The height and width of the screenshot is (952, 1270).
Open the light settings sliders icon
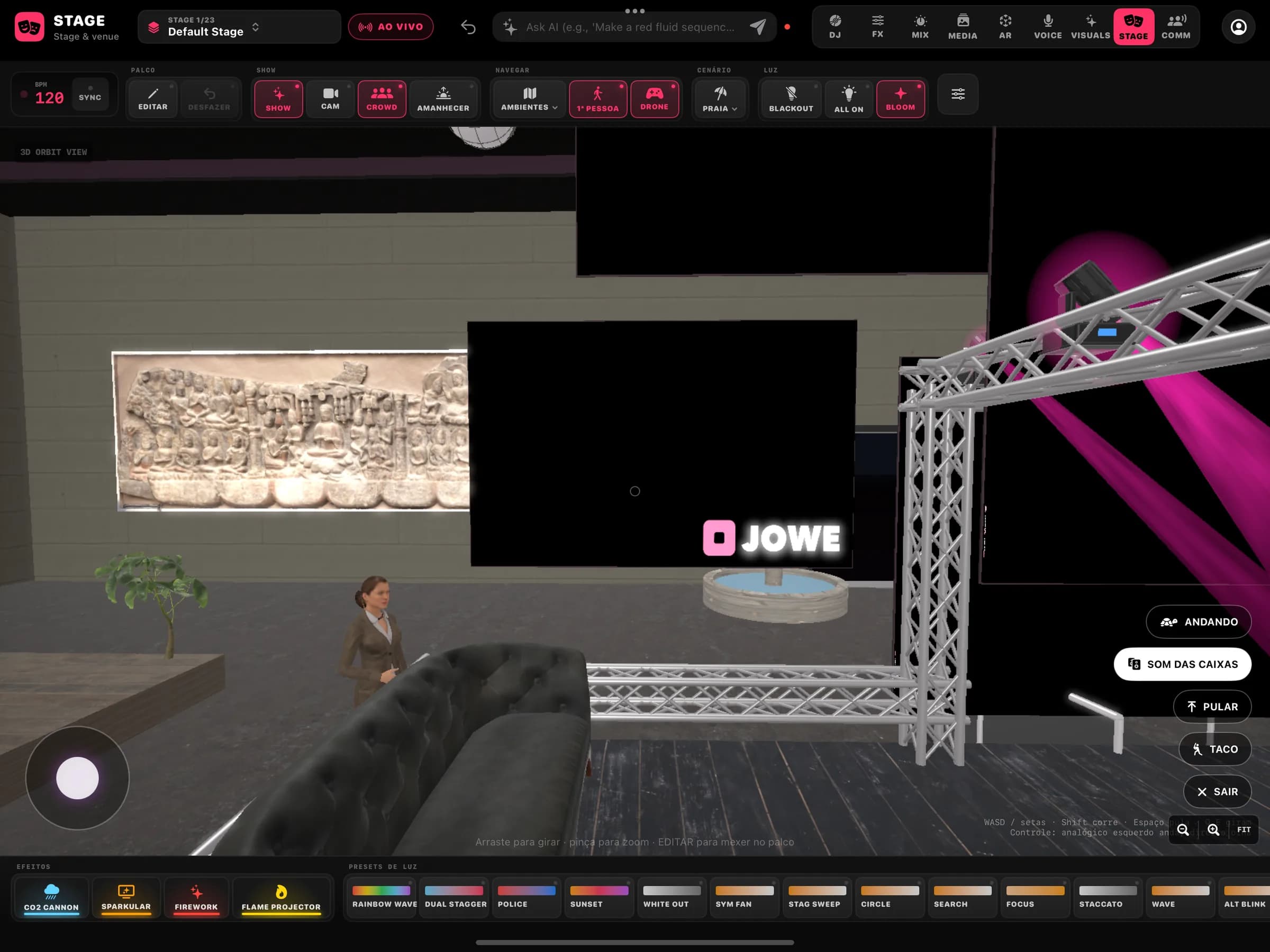[x=958, y=94]
